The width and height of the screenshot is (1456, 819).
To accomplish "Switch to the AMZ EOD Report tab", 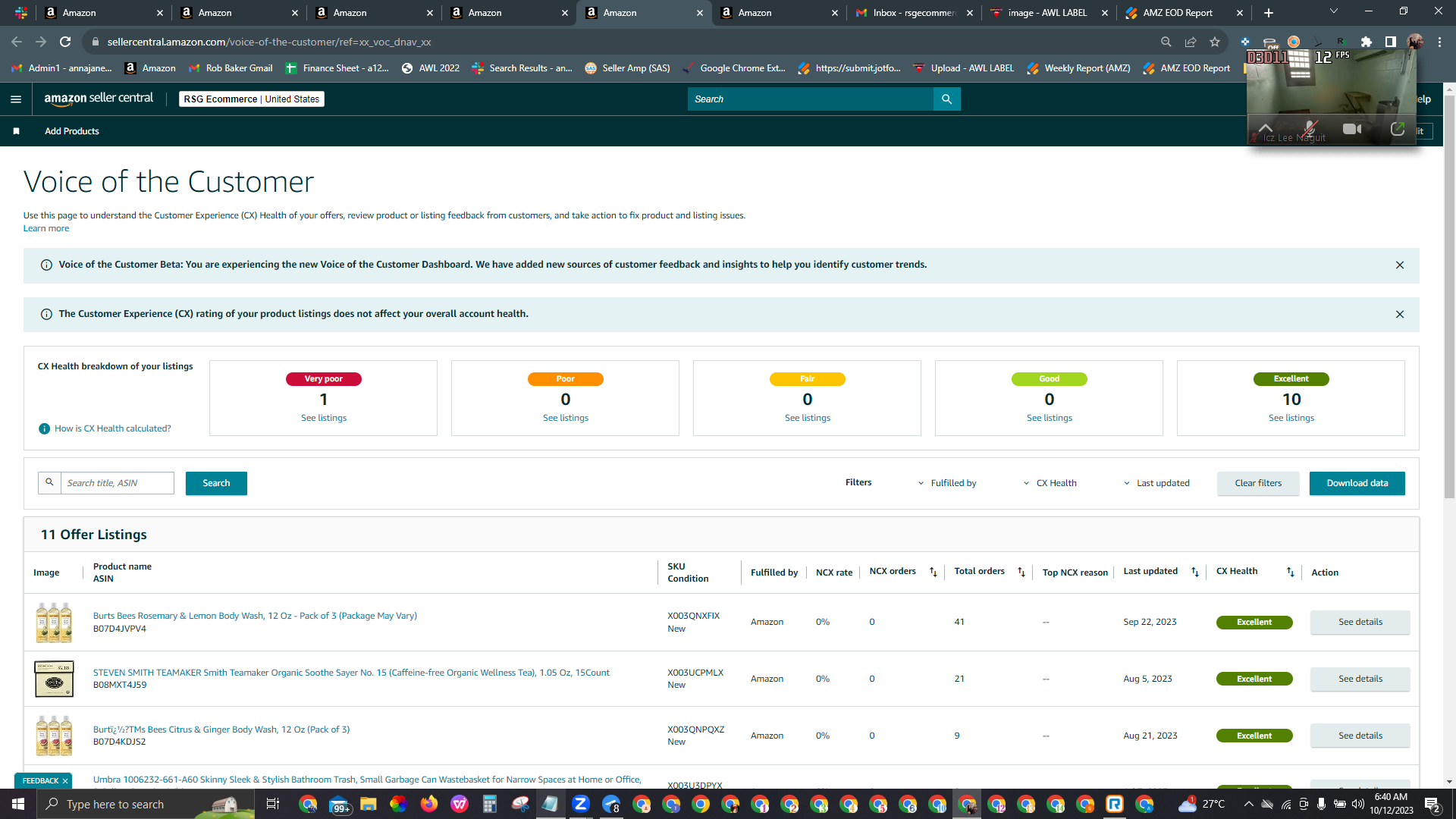I will click(x=1178, y=13).
